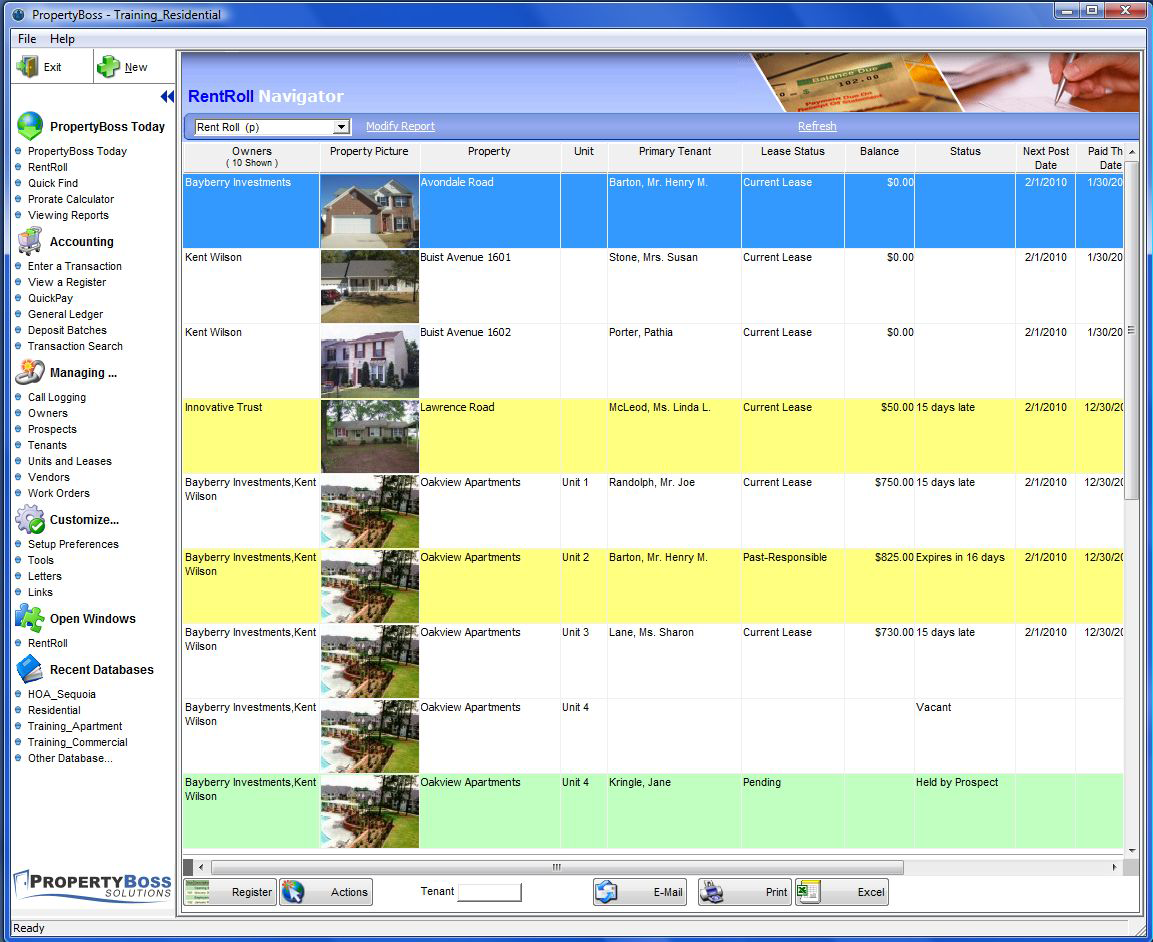Open Prorate Calculator in sidebar

(x=71, y=199)
